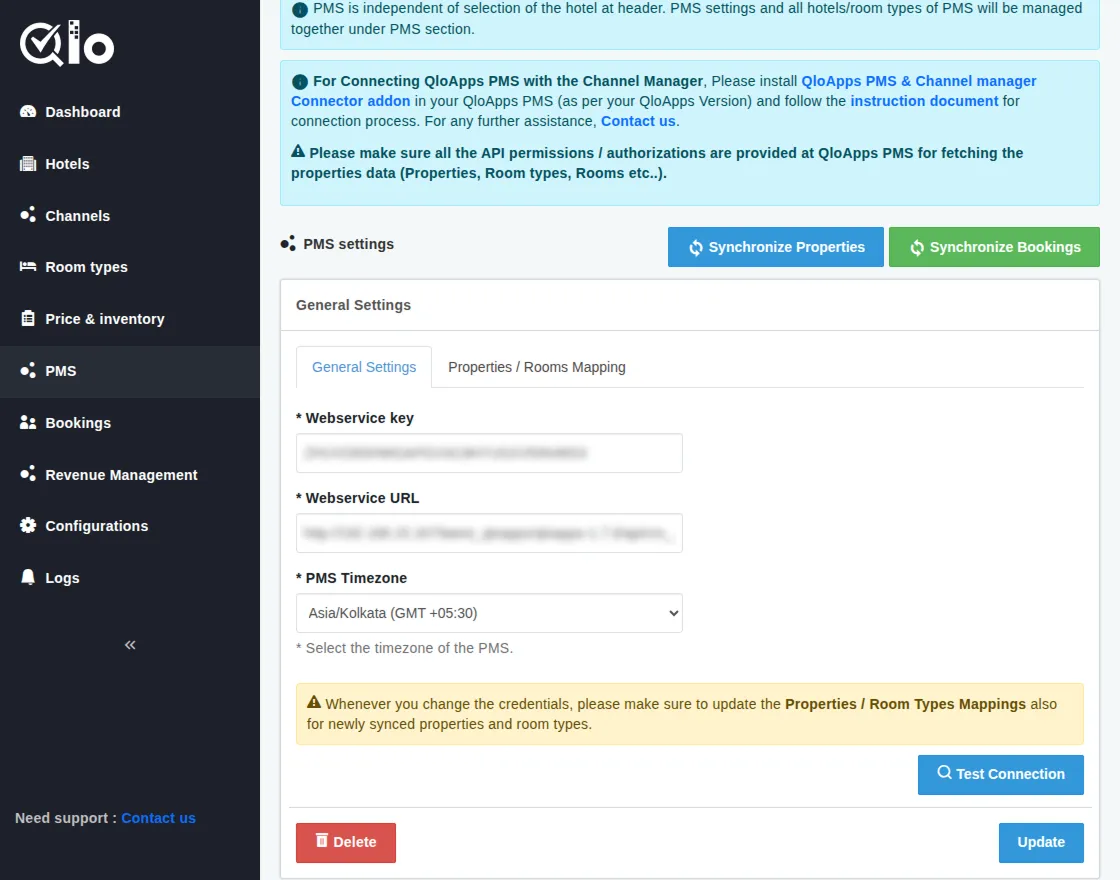The image size is (1120, 880).
Task: Click Contact us link in info box
Action: [638, 121]
